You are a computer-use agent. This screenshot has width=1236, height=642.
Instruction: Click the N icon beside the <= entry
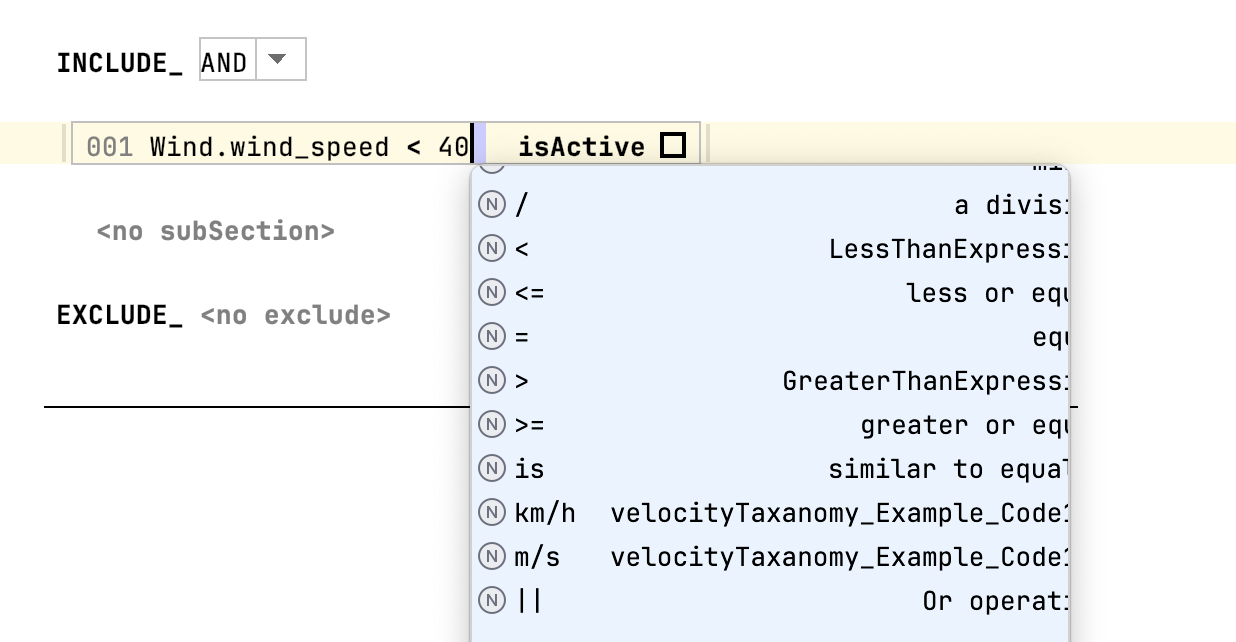tap(491, 293)
